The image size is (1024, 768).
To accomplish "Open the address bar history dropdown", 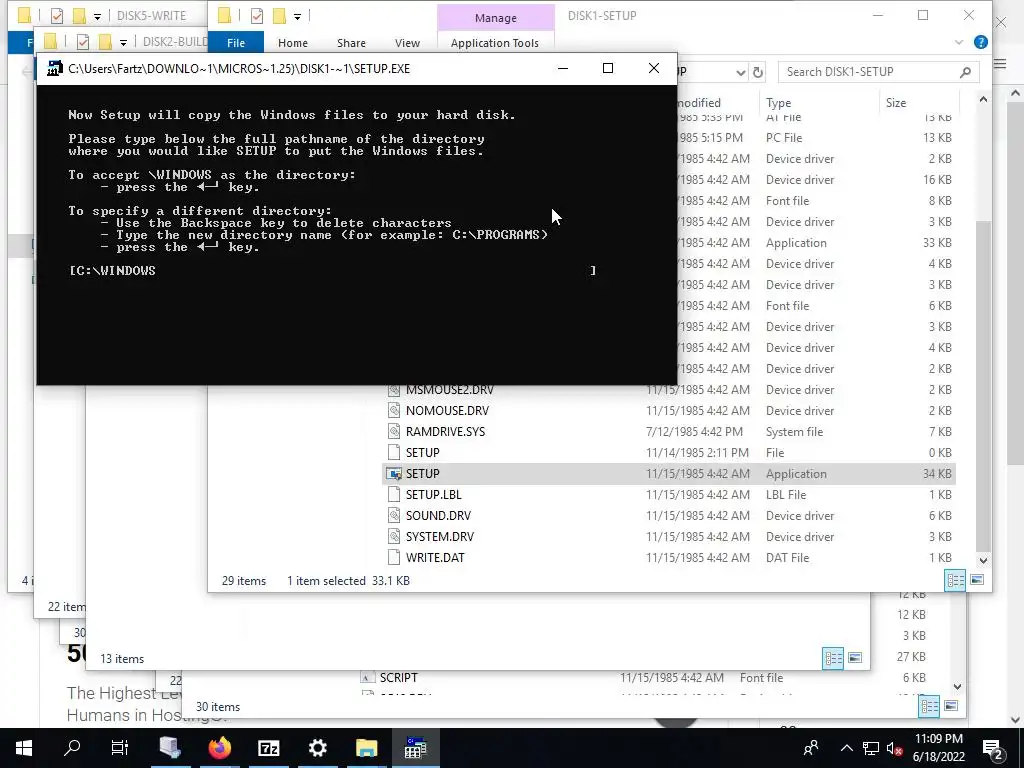I will pyautogui.click(x=741, y=72).
